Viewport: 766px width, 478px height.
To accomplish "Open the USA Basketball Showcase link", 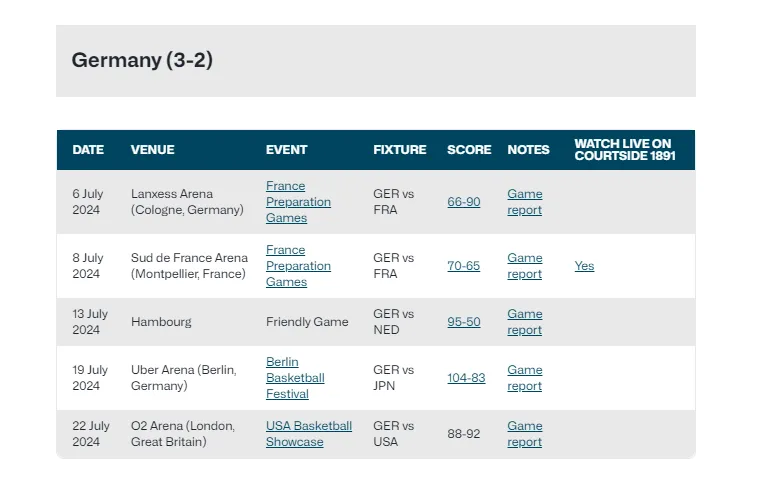I will [x=308, y=434].
